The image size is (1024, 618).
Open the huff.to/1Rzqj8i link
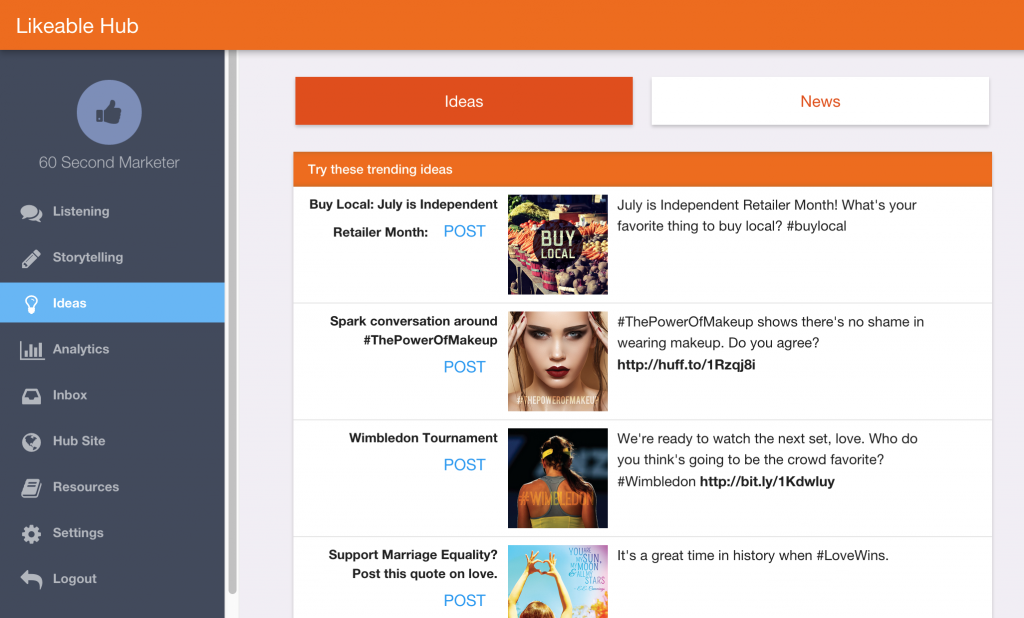pos(686,365)
